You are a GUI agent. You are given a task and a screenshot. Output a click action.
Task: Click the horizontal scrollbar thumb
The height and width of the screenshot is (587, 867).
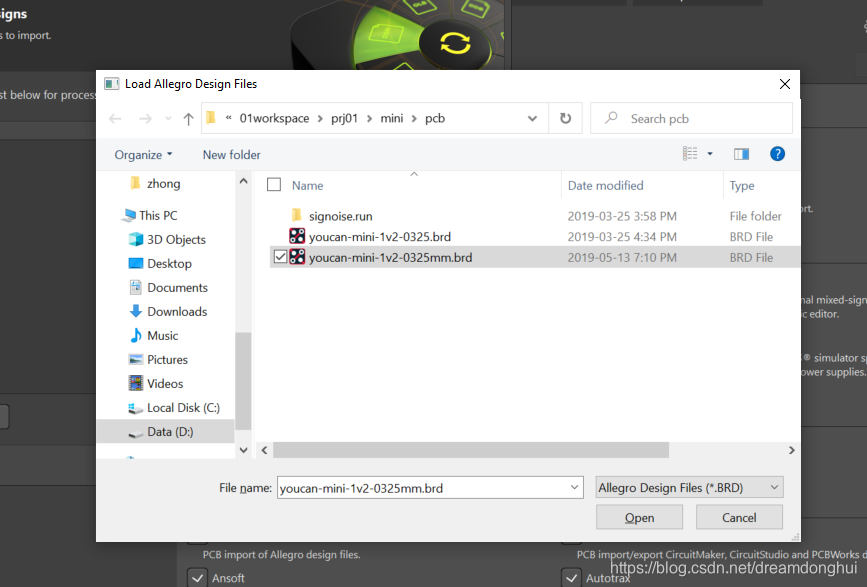pyautogui.click(x=471, y=450)
